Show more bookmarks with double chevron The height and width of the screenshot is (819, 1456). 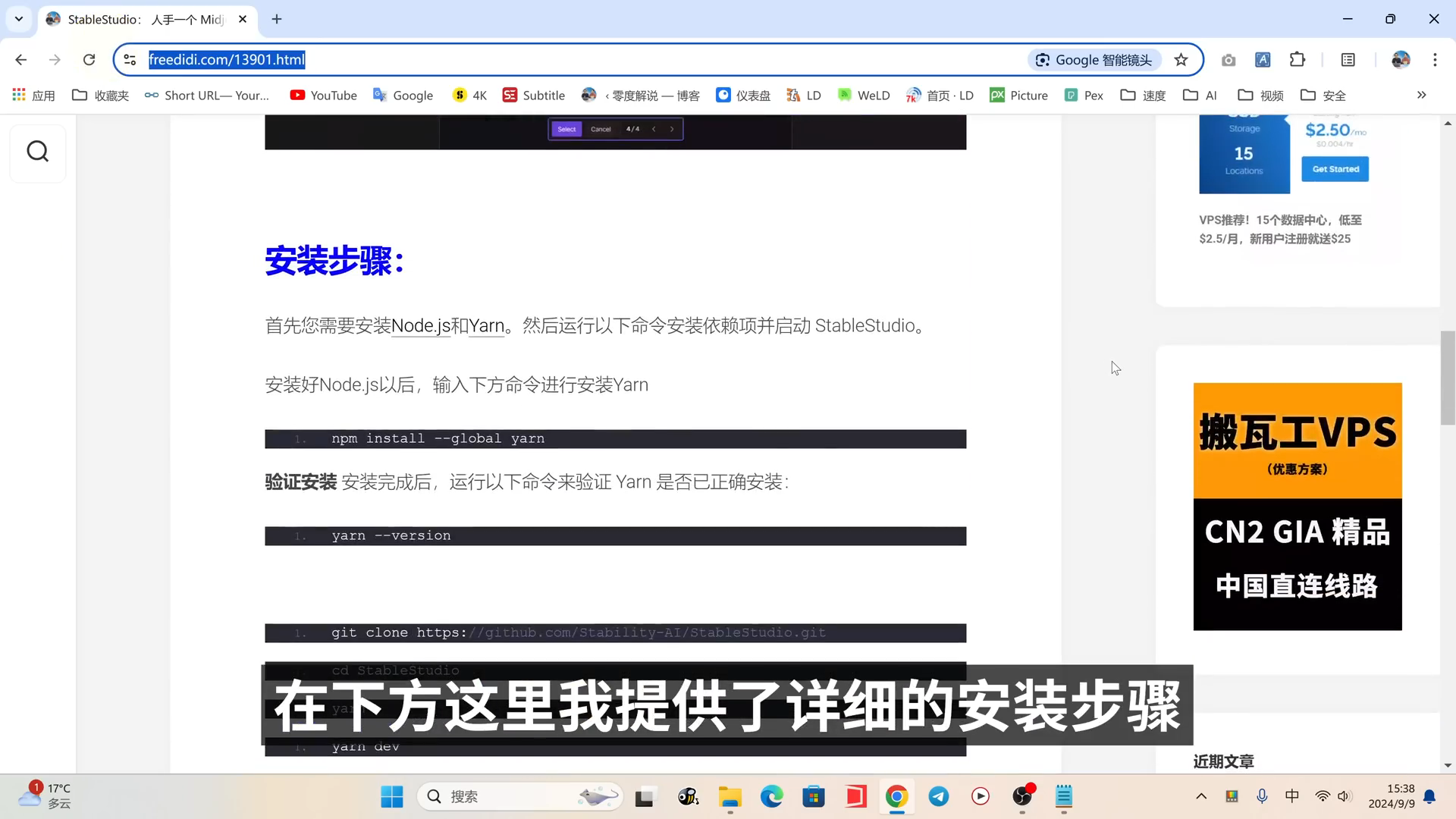pos(1421,95)
